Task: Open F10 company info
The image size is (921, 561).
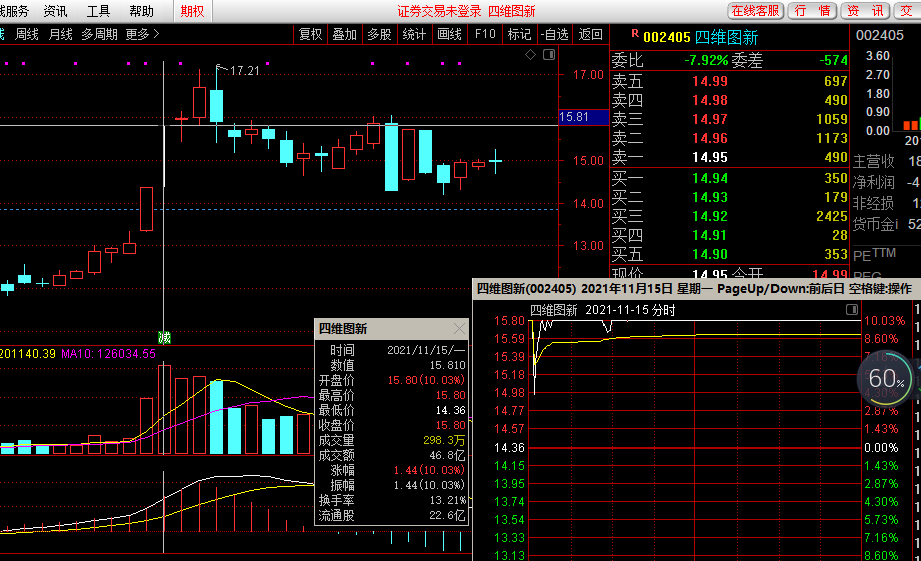Action: coord(485,35)
